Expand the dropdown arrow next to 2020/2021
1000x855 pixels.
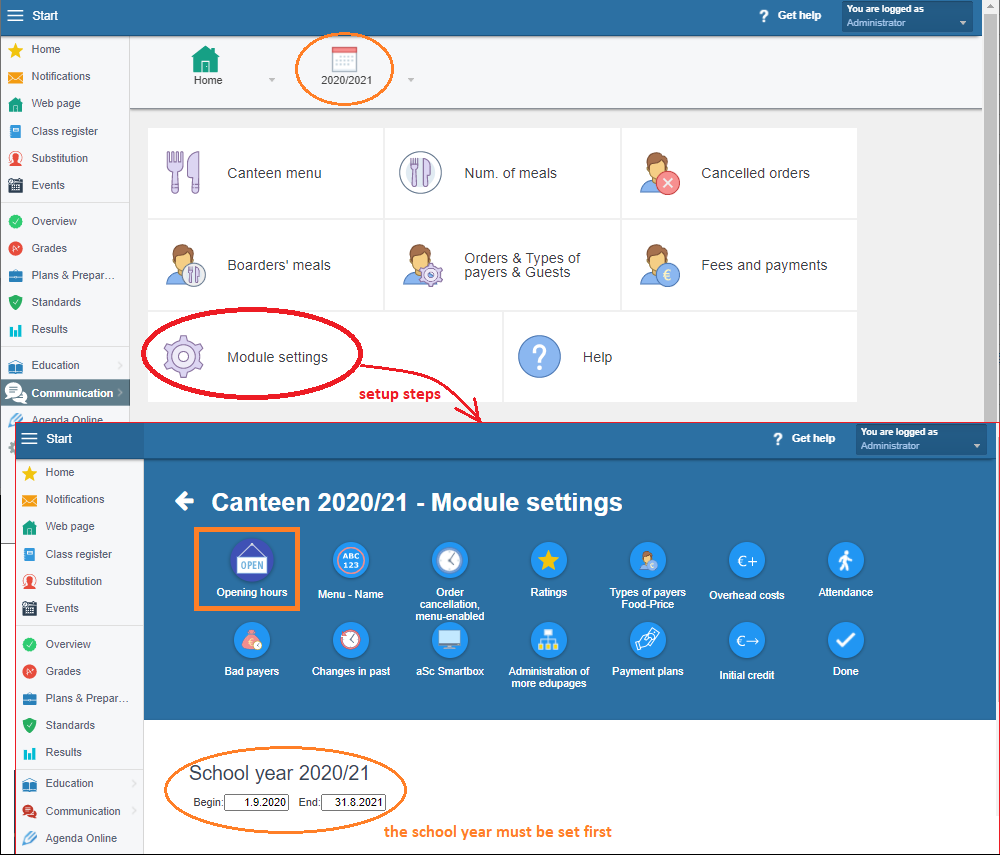[x=411, y=80]
